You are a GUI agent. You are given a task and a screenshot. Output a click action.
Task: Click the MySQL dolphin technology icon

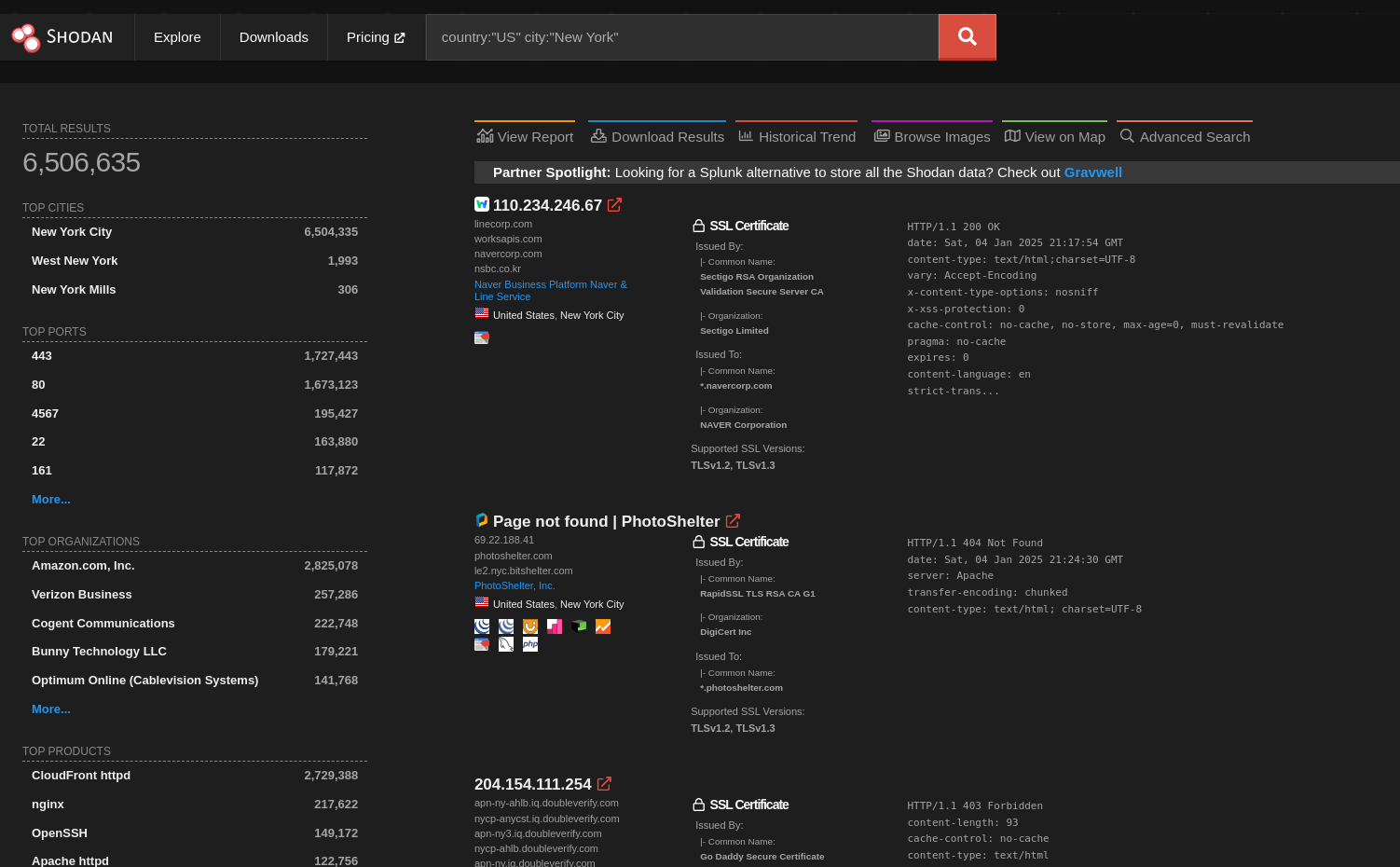506,643
